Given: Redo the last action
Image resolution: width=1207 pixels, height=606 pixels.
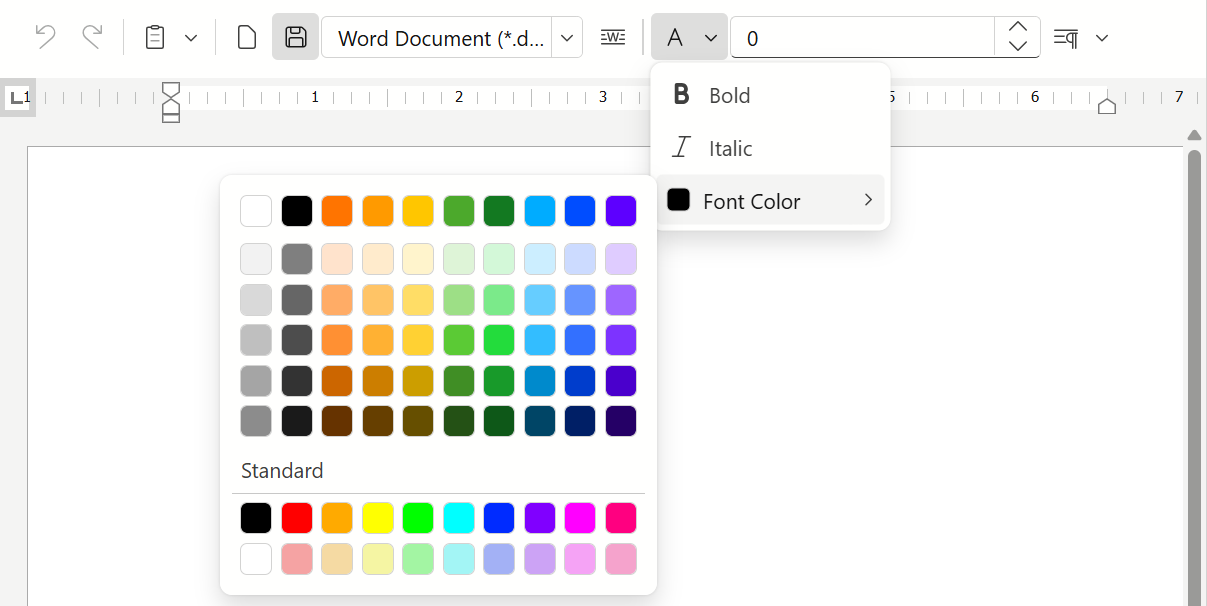Looking at the screenshot, I should (x=92, y=36).
